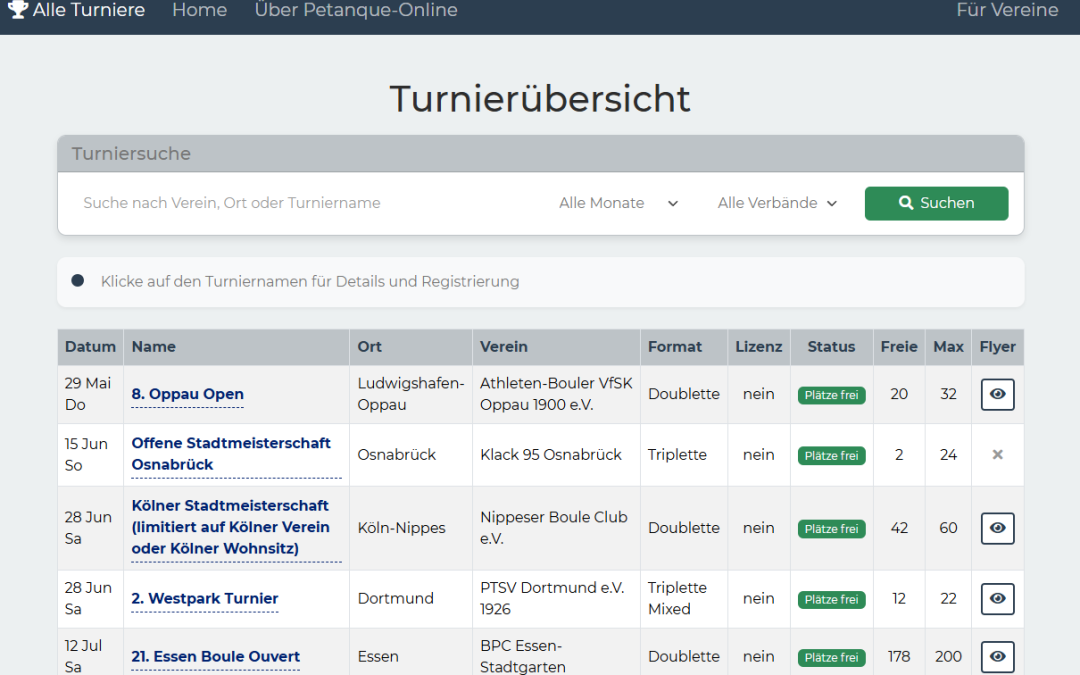Click free places value 42
The image size is (1080, 675).
click(899, 528)
